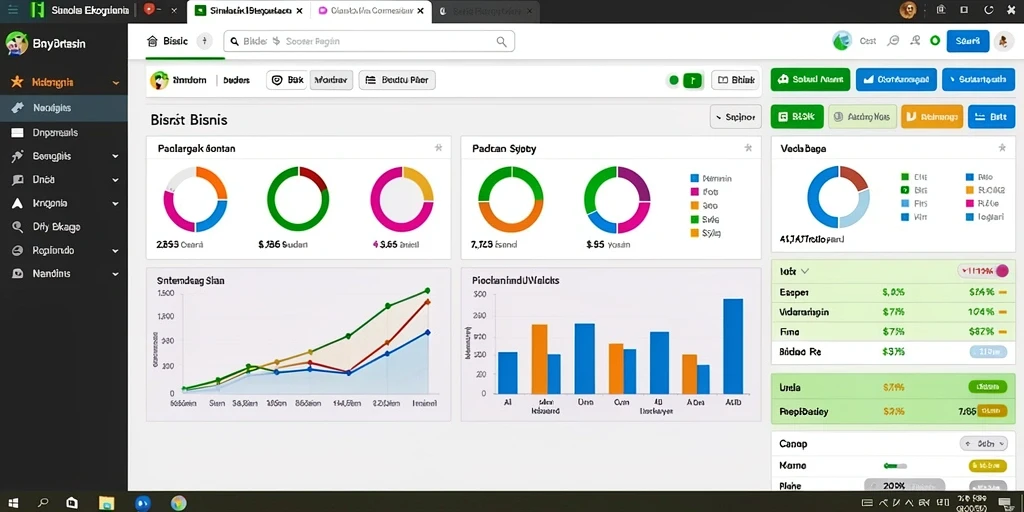The height and width of the screenshot is (512, 1024).
Task: Toggle the pink switch in the Iote row
Action: (x=984, y=270)
